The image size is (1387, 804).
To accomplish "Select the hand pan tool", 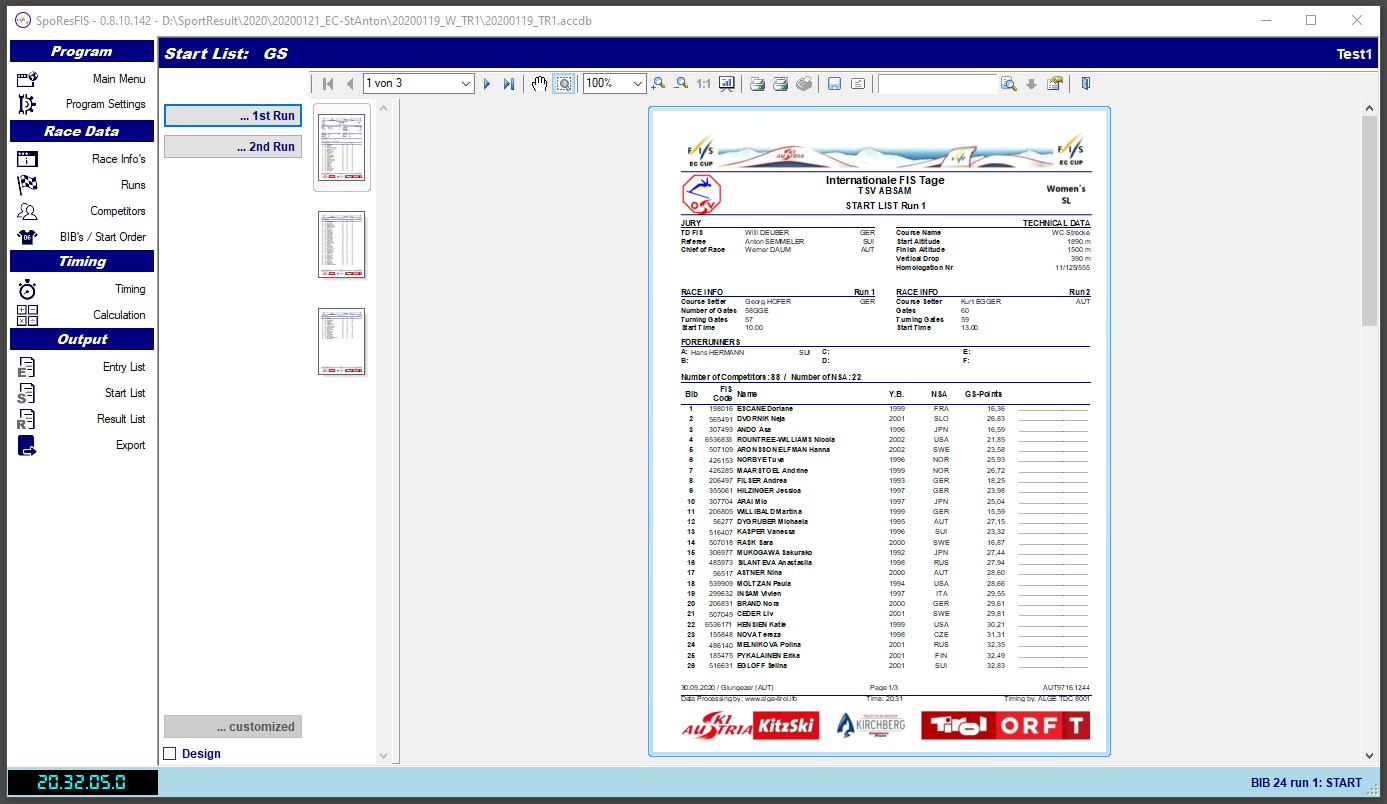I will 540,84.
